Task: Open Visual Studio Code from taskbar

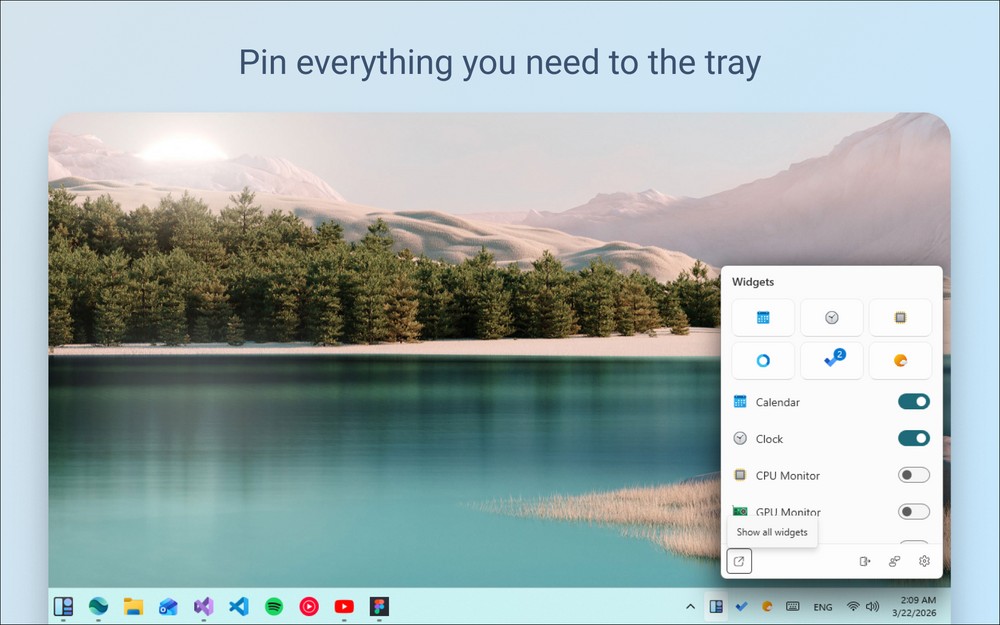Action: click(238, 606)
